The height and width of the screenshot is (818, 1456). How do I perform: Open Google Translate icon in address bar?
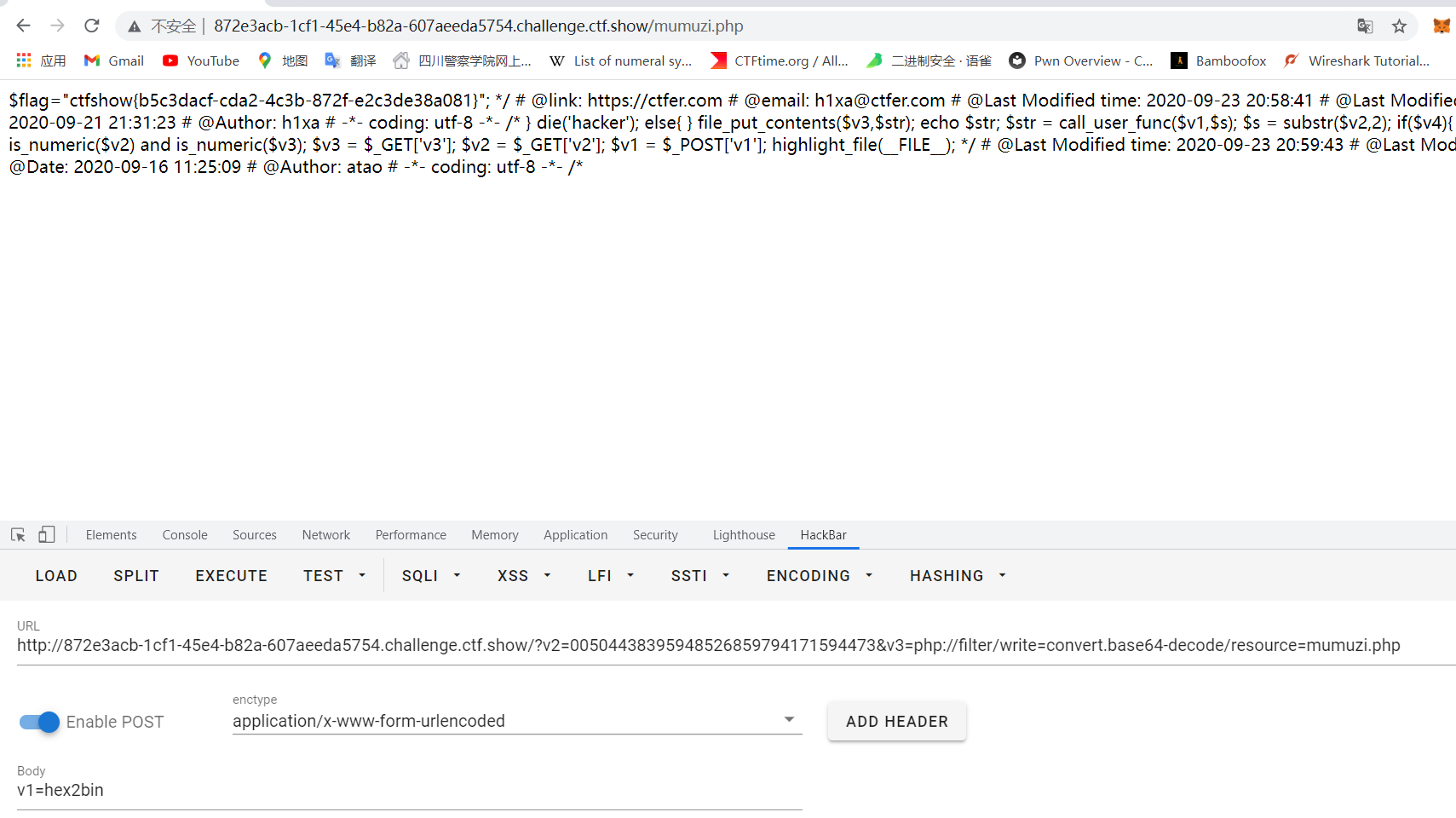1365,26
